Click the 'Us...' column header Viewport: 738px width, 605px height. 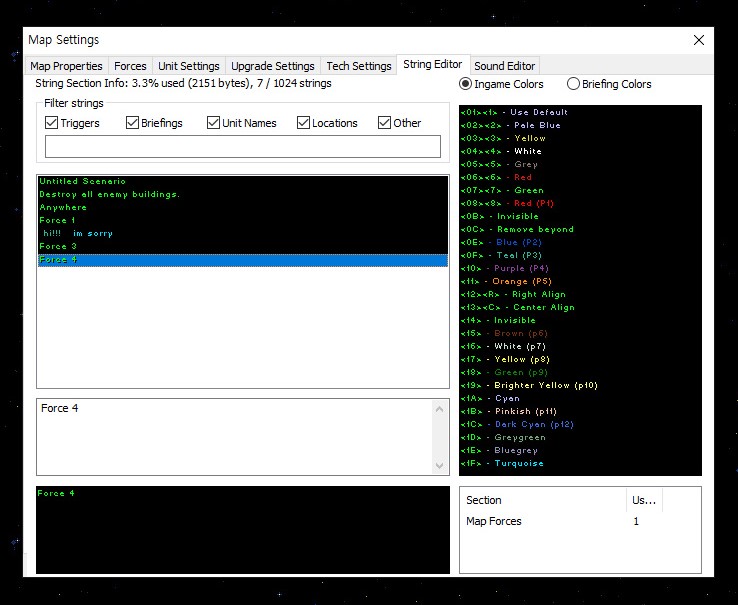[644, 500]
